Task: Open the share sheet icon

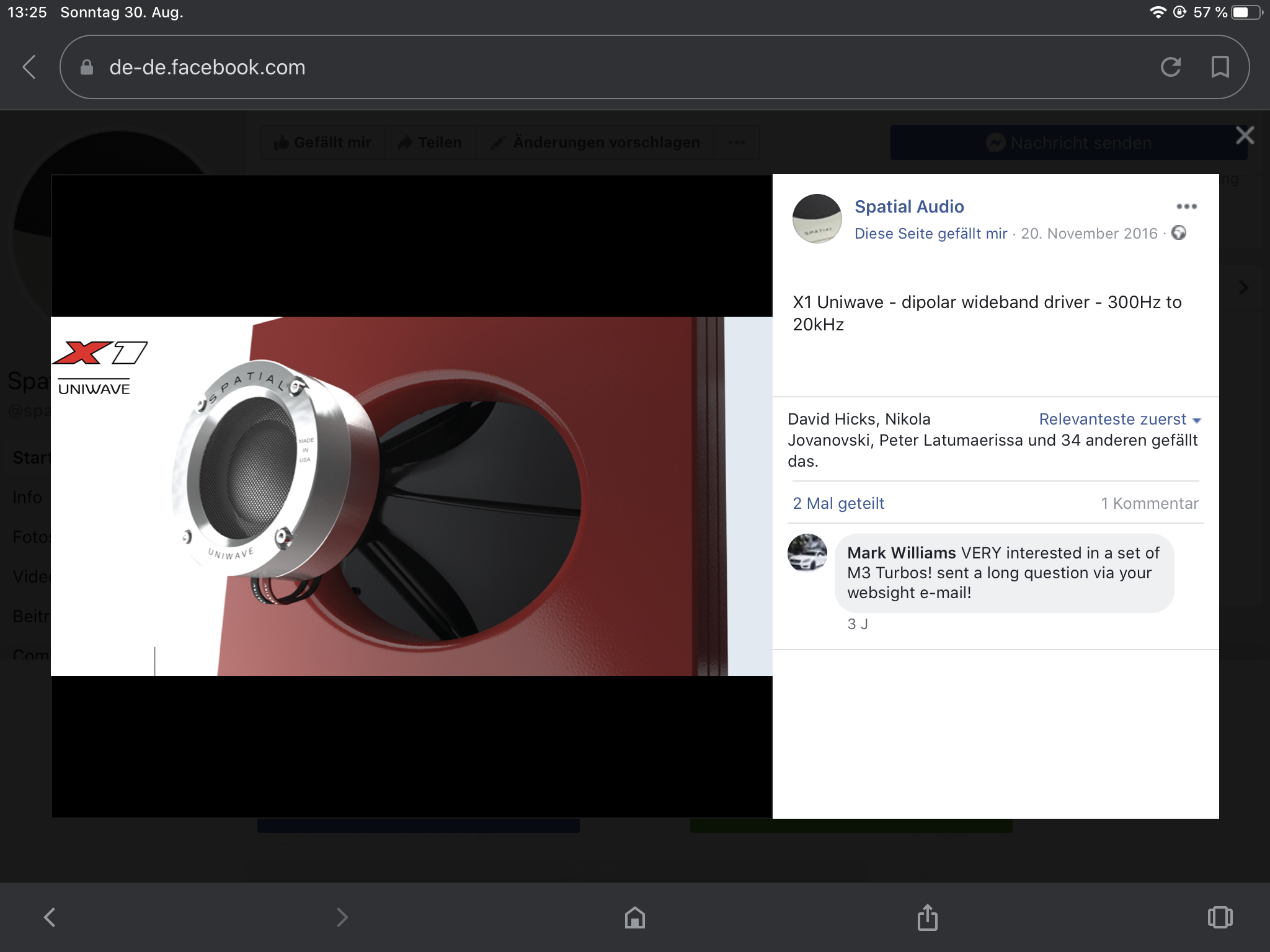Action: pyautogui.click(x=927, y=917)
